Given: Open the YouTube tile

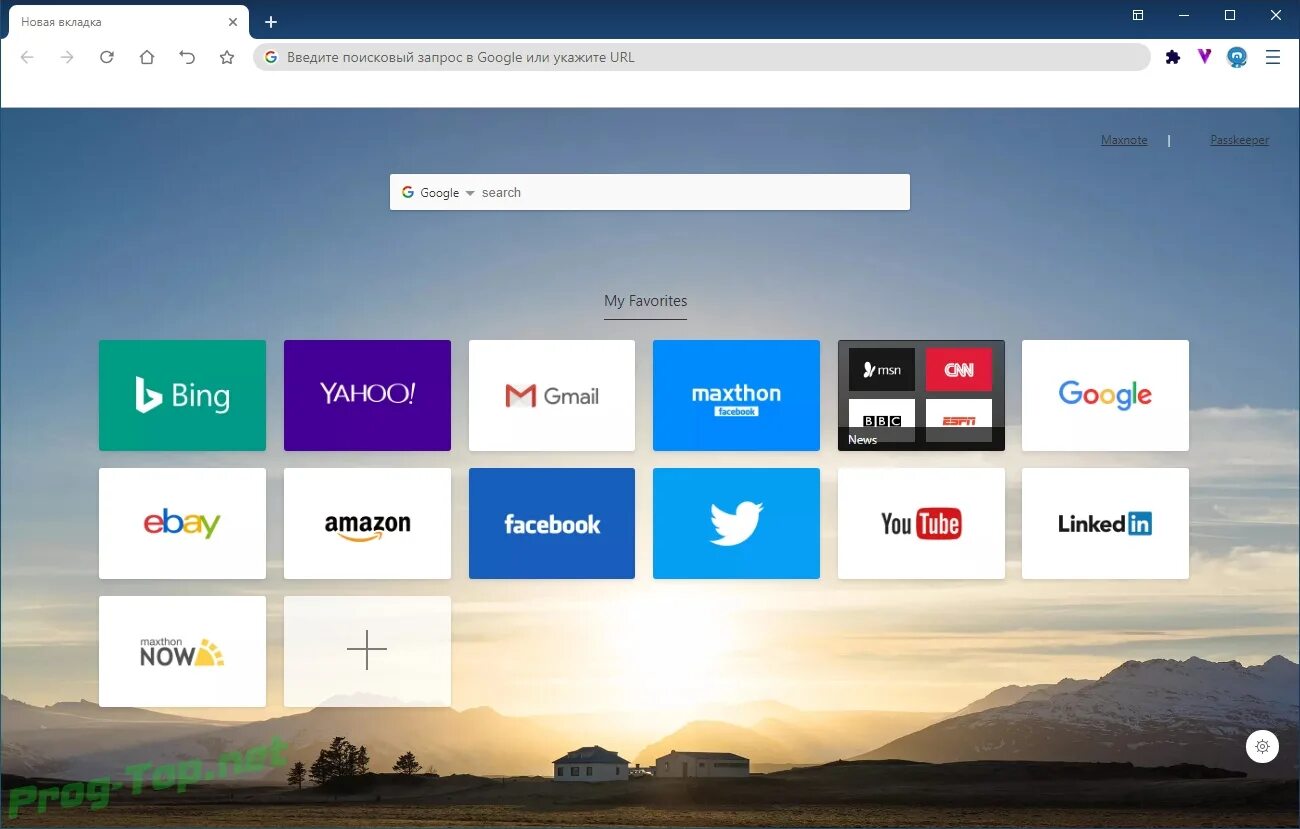Looking at the screenshot, I should coord(921,523).
